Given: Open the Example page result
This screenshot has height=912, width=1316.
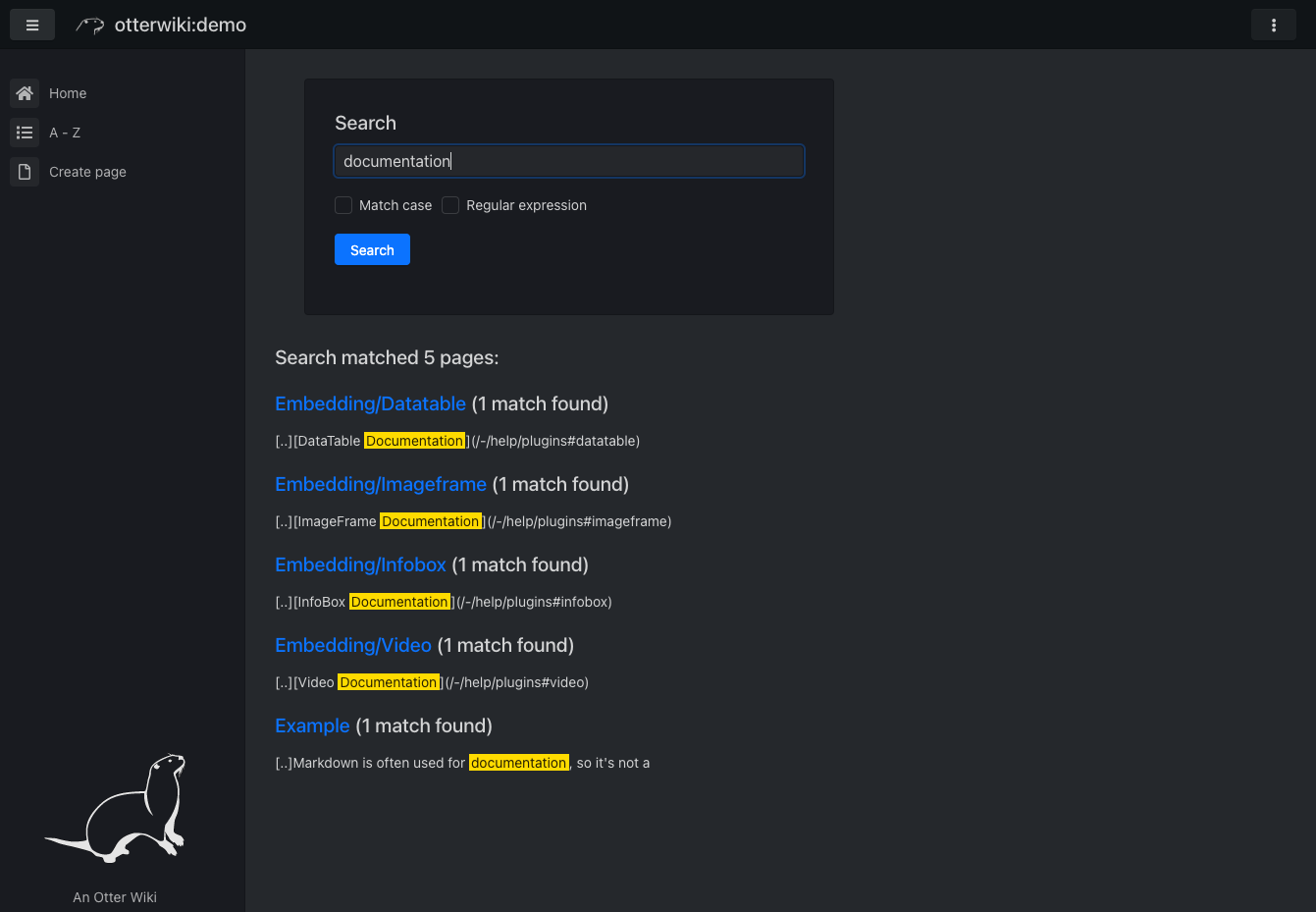Looking at the screenshot, I should click(312, 725).
